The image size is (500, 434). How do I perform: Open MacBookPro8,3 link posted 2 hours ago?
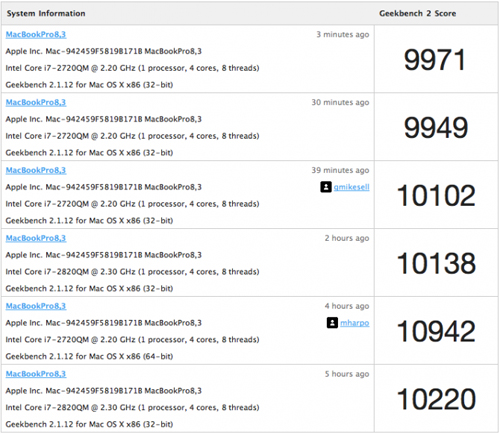[36, 238]
